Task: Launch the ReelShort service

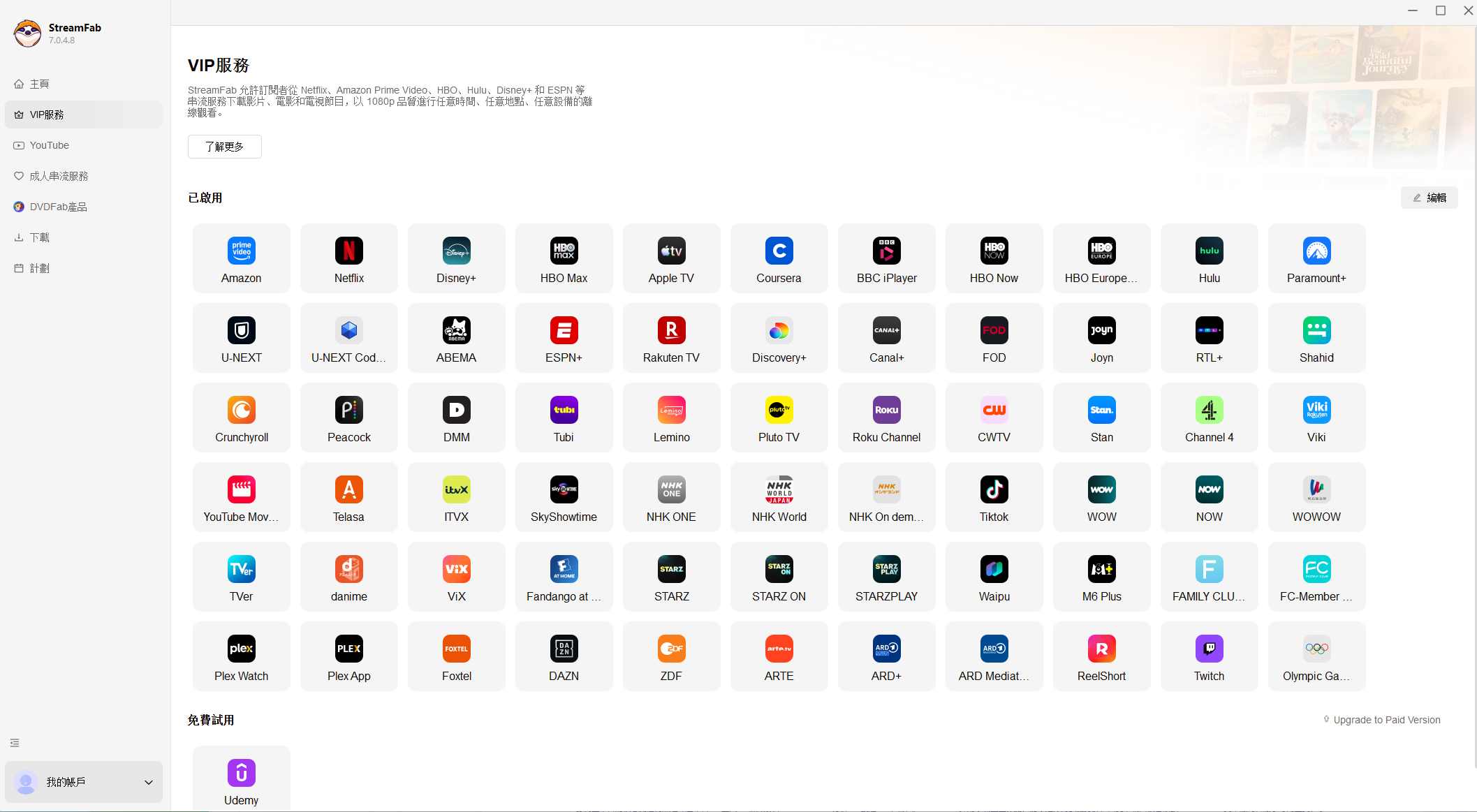Action: 1102,656
